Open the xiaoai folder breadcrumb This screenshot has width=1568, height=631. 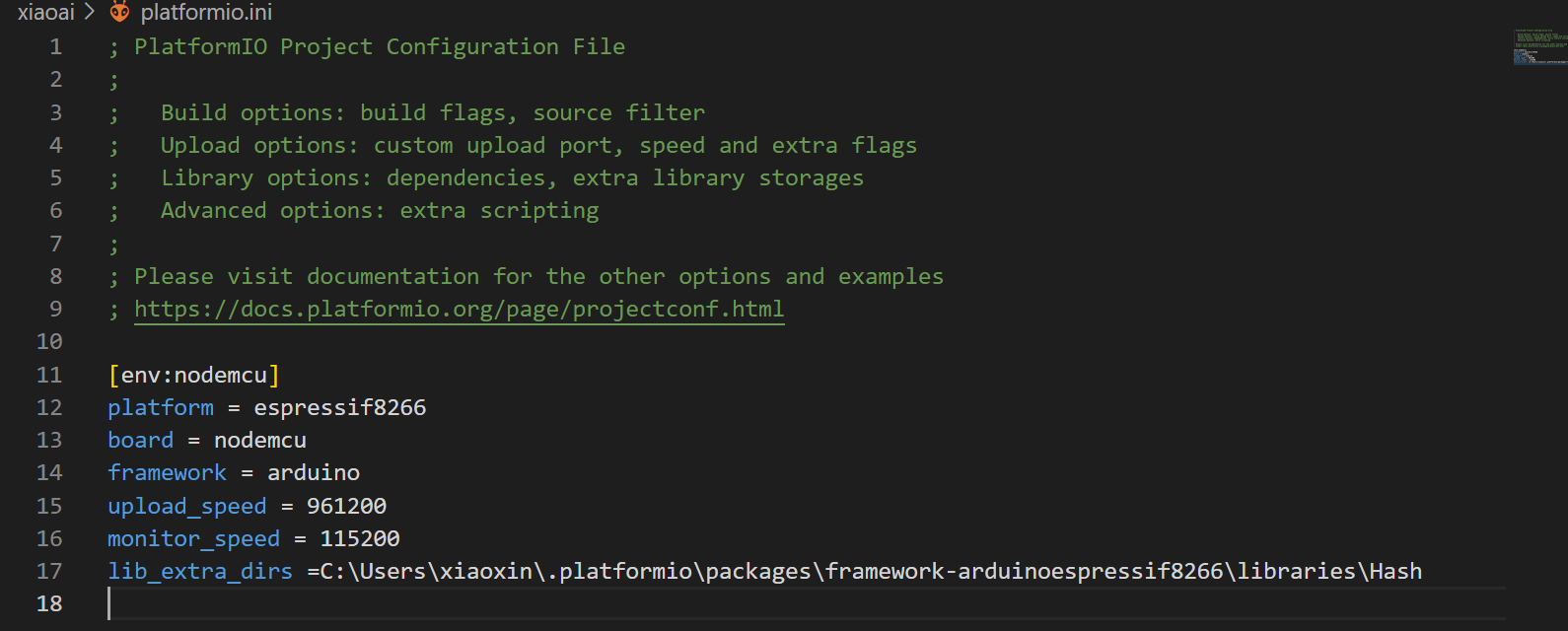point(45,12)
